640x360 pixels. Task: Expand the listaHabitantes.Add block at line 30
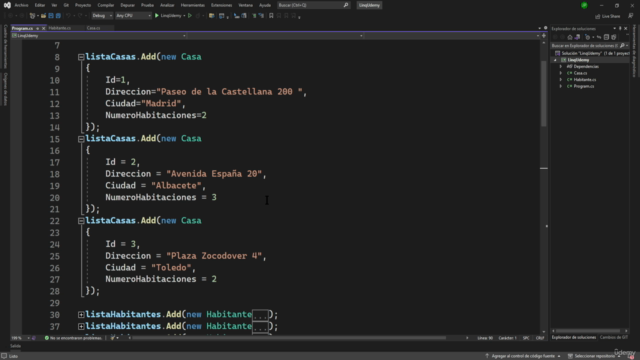pyautogui.click(x=81, y=315)
